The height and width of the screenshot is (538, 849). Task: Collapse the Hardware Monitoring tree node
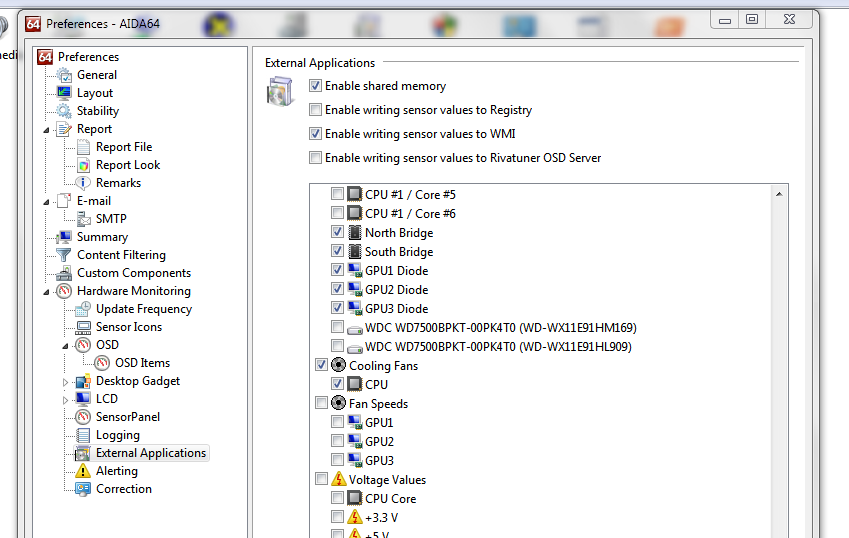click(x=47, y=291)
